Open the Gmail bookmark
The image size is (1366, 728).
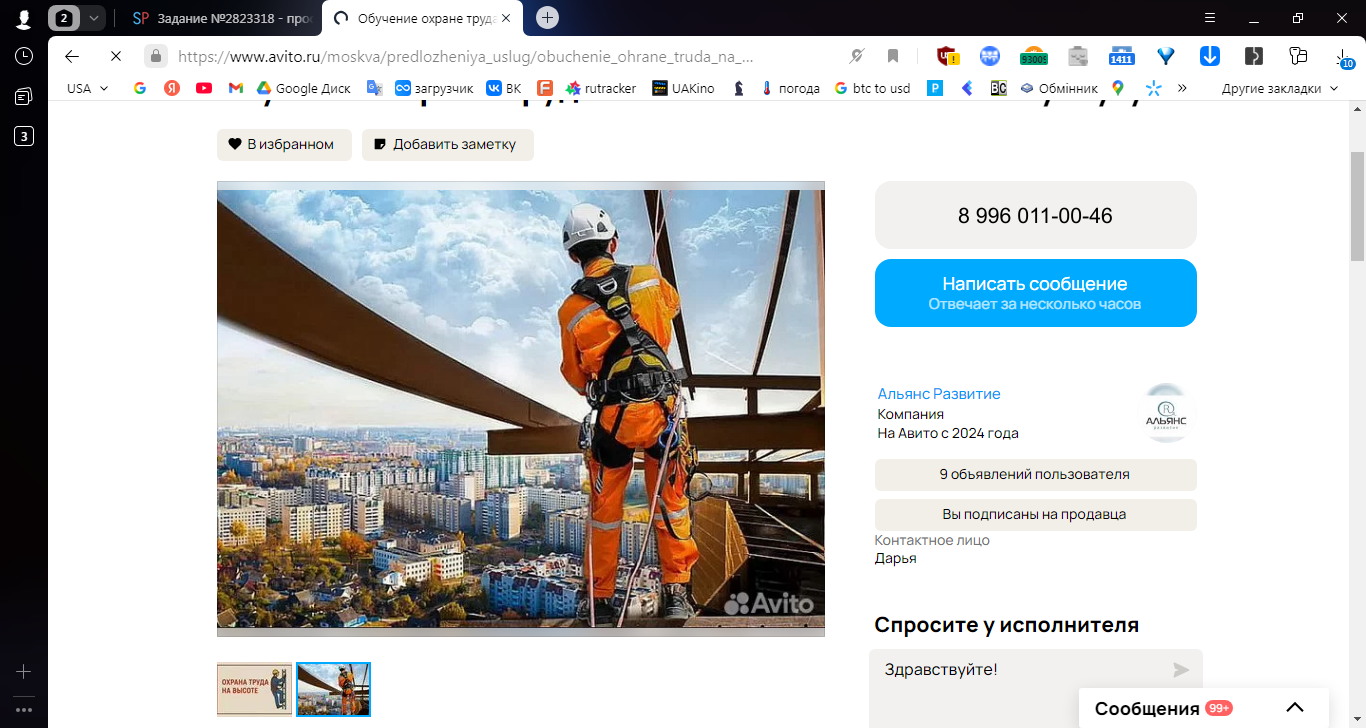point(236,88)
